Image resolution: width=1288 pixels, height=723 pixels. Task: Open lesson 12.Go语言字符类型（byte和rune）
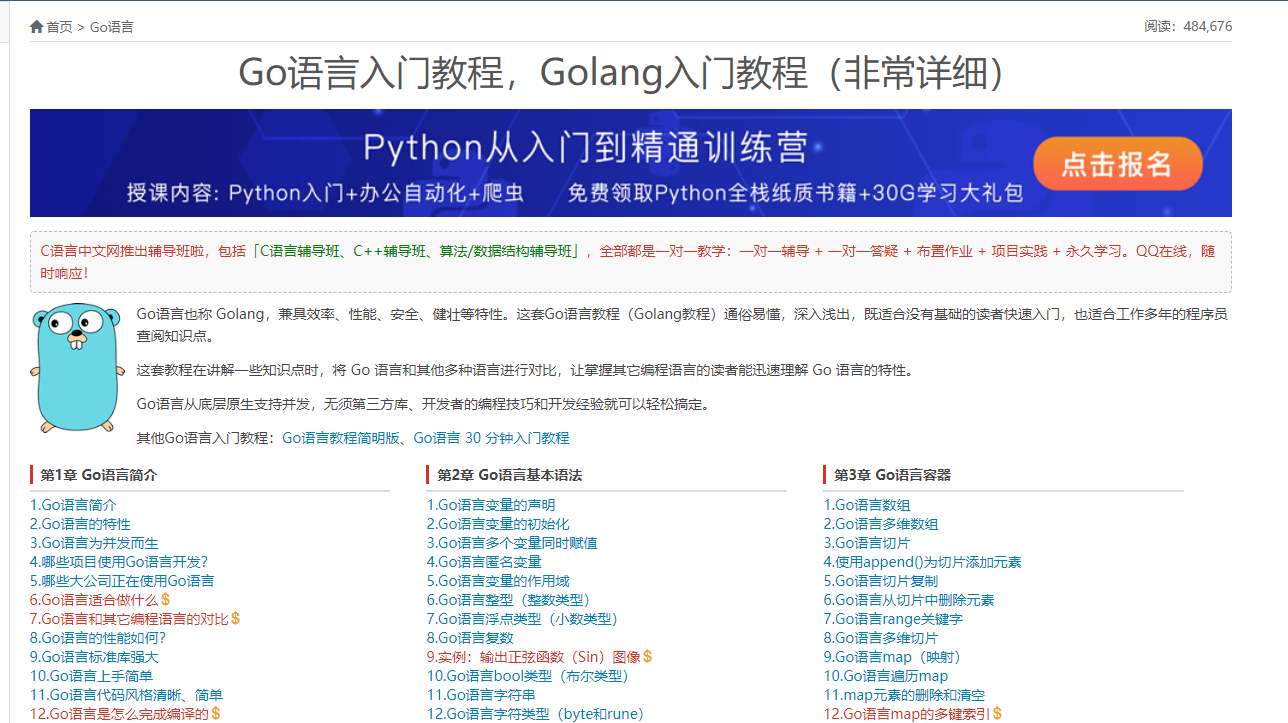point(535,714)
